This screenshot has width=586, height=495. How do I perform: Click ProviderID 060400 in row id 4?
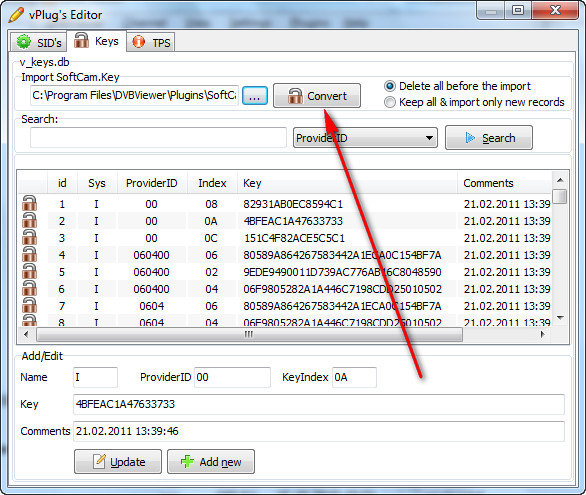click(151, 255)
